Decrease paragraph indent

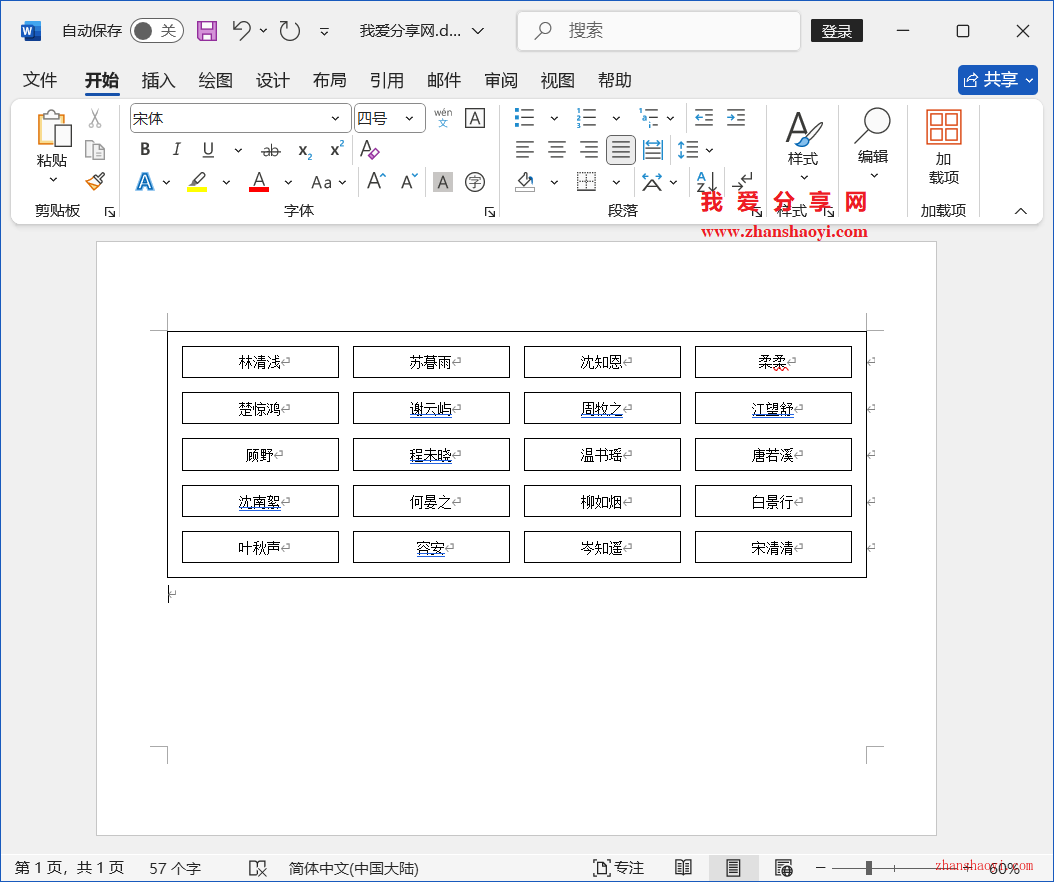[x=704, y=118]
